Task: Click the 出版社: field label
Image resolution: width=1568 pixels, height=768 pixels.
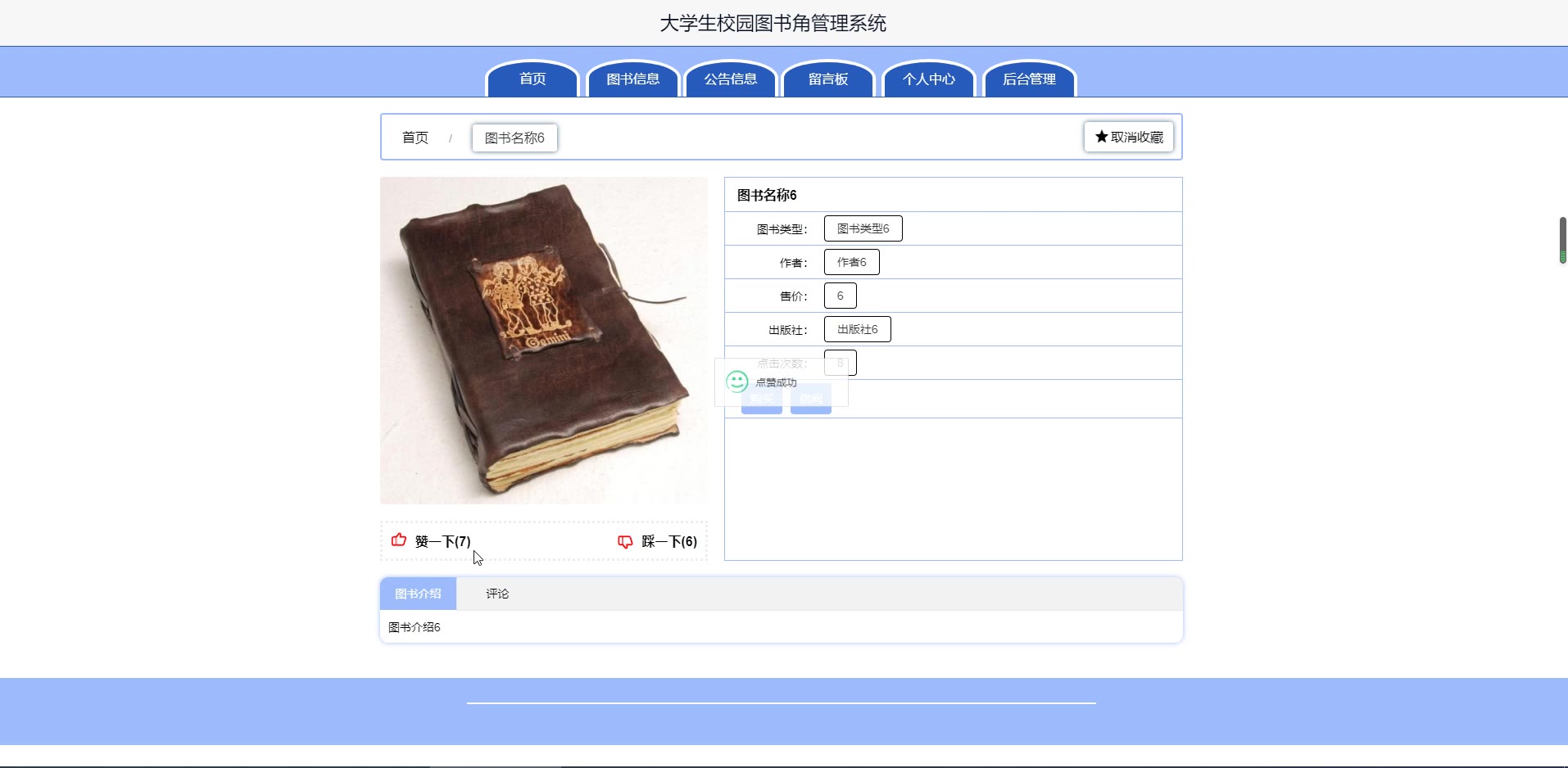Action: coord(788,330)
